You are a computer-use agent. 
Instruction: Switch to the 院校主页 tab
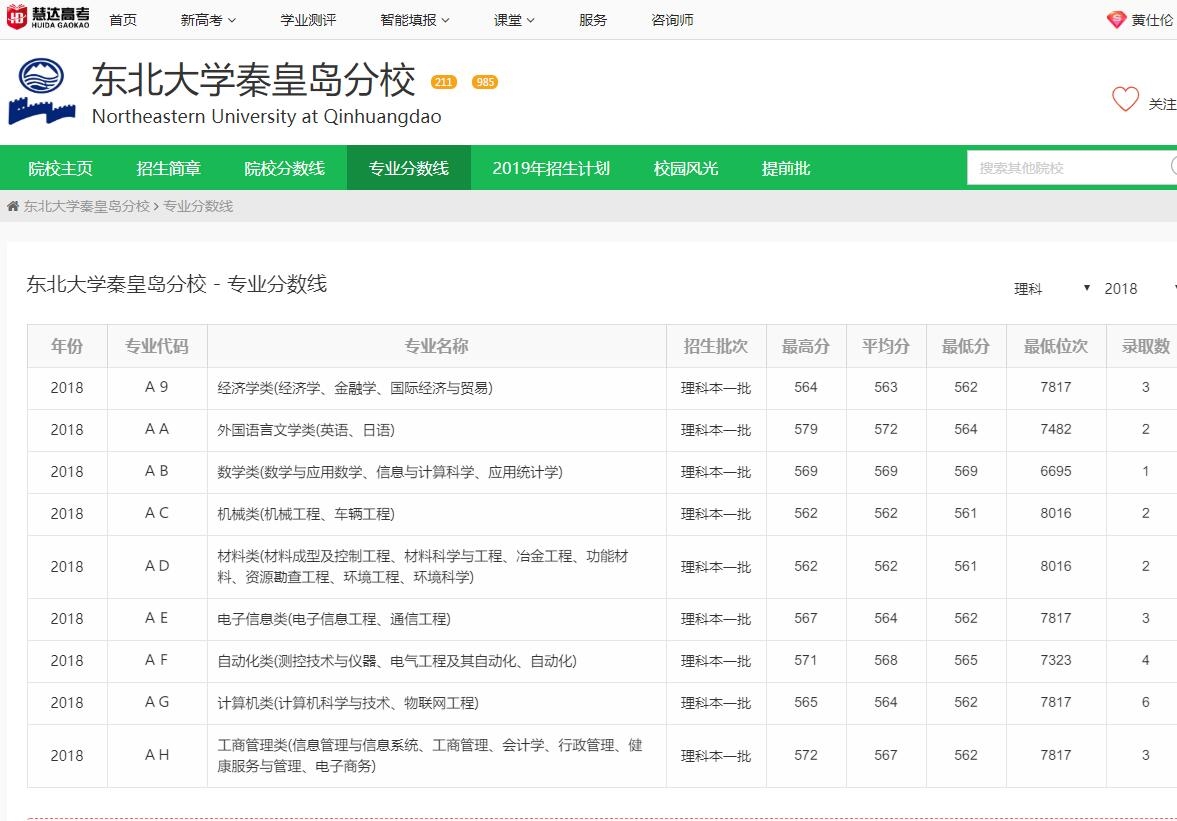(60, 168)
